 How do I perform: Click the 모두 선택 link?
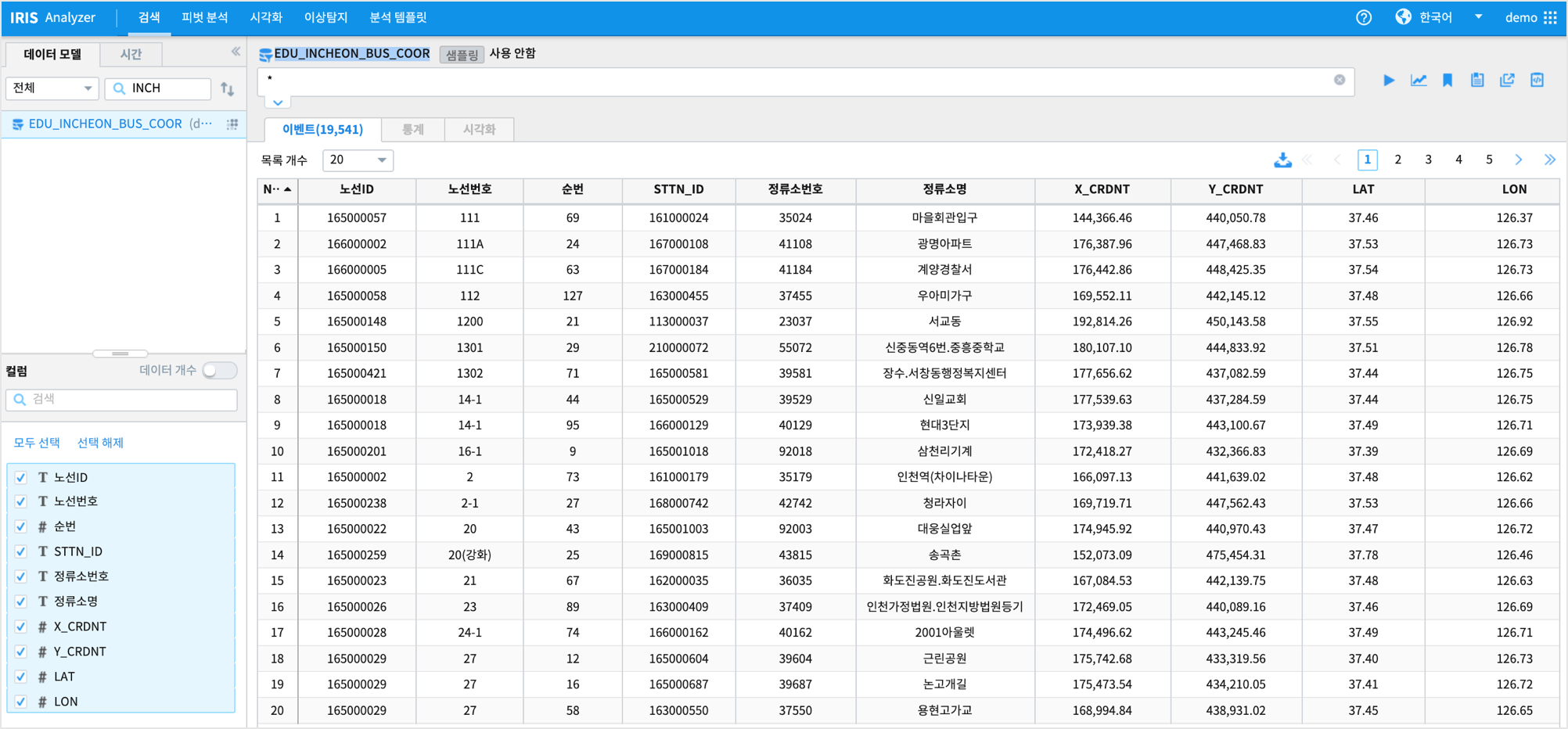click(x=37, y=443)
